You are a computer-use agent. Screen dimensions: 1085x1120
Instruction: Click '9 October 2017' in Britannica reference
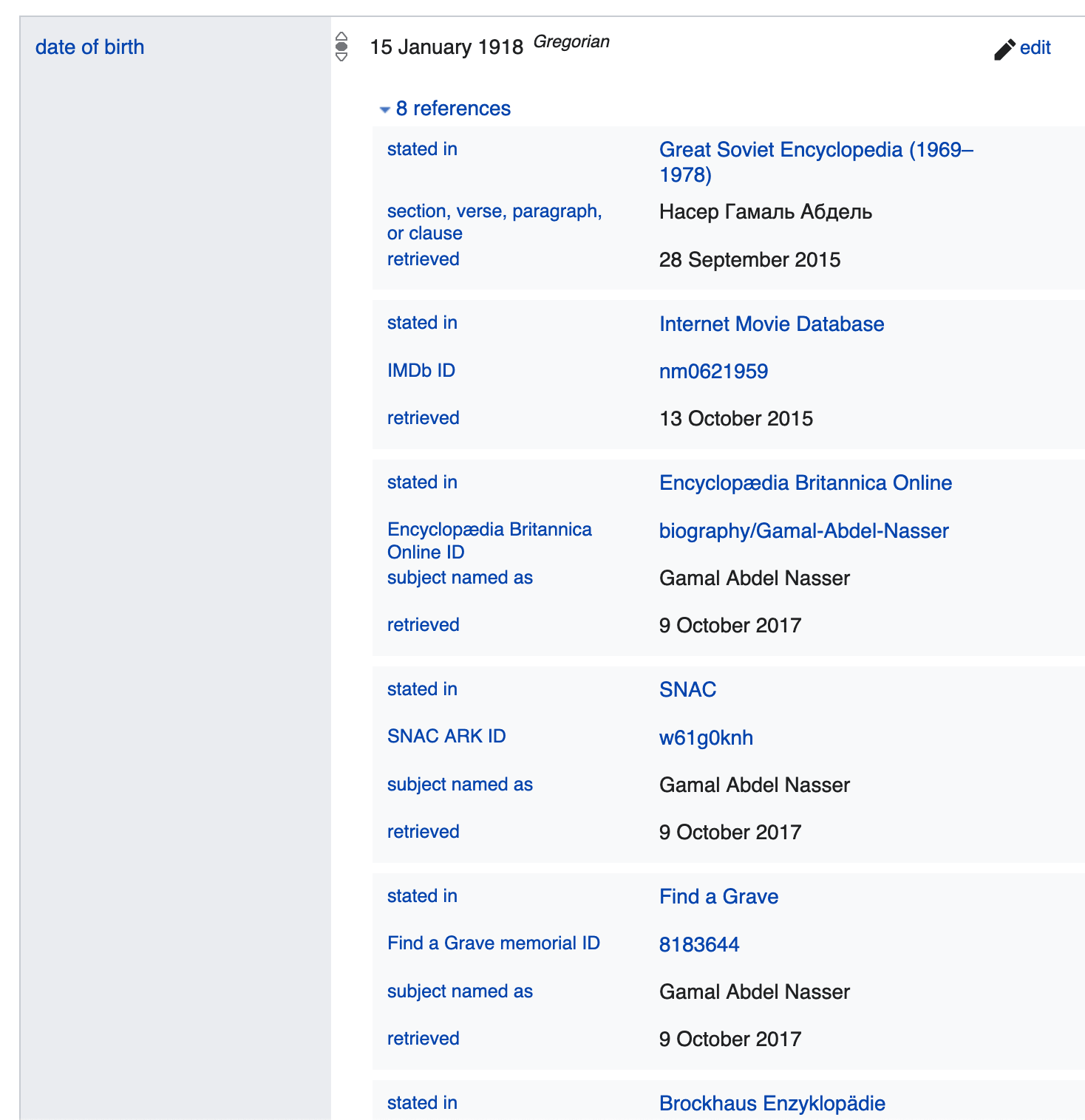pos(730,626)
